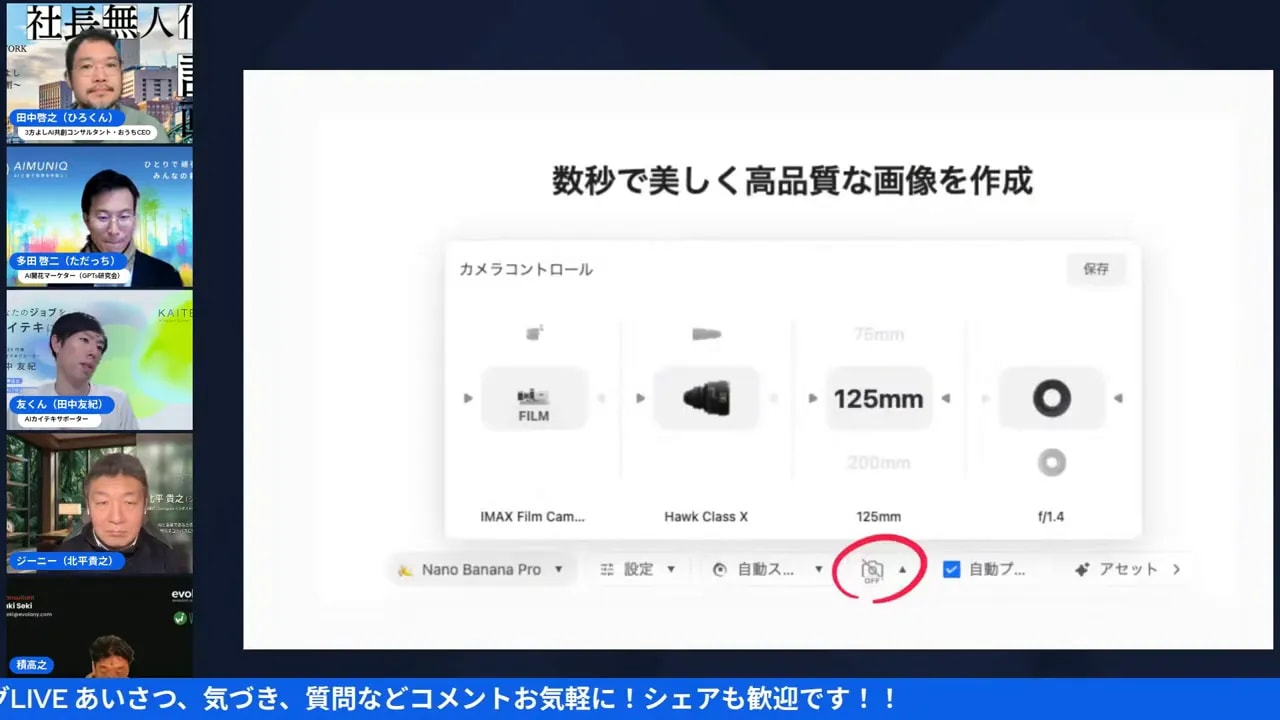Uncheck the 自動プ checkbox
Screen dimensions: 1280x720
coord(950,568)
